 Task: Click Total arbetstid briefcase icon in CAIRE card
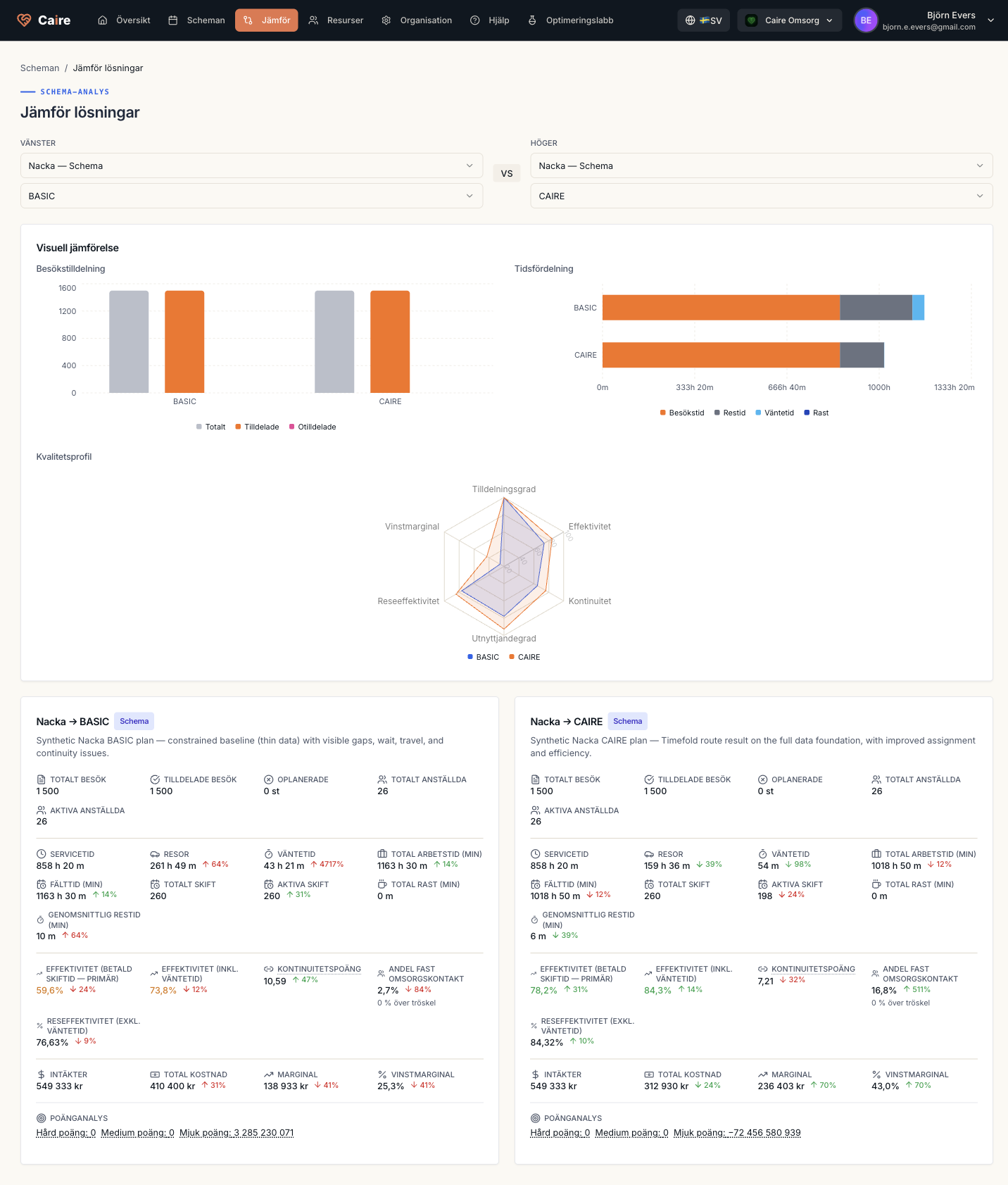click(x=876, y=854)
